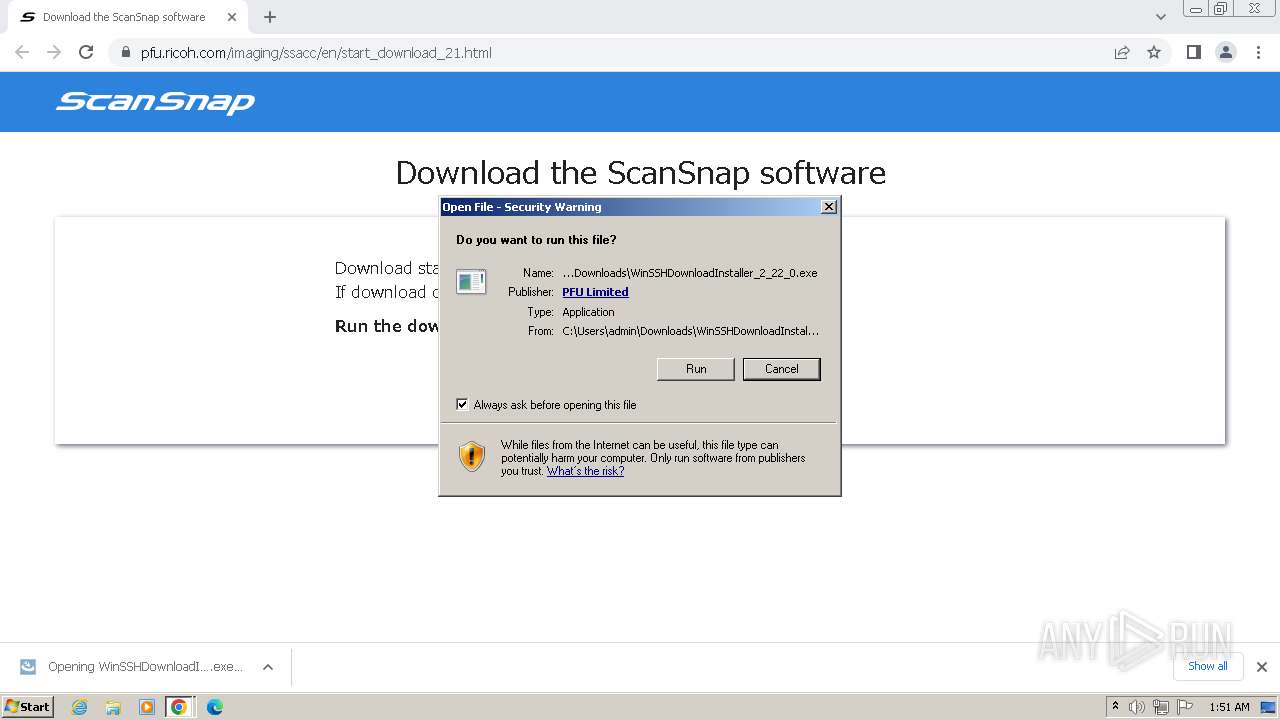Open the PFU Limited publisher link

(x=595, y=292)
